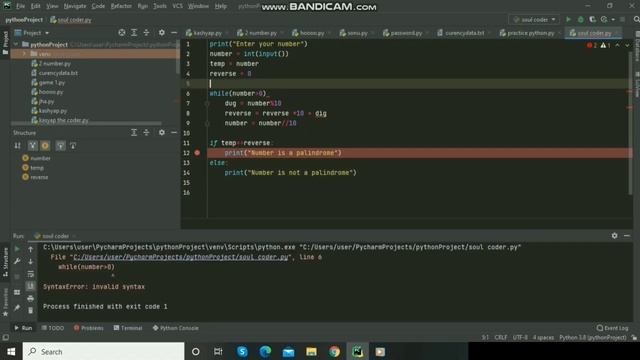Run the soul coder configuration
This screenshot has width=640, height=360.
coord(568,19)
